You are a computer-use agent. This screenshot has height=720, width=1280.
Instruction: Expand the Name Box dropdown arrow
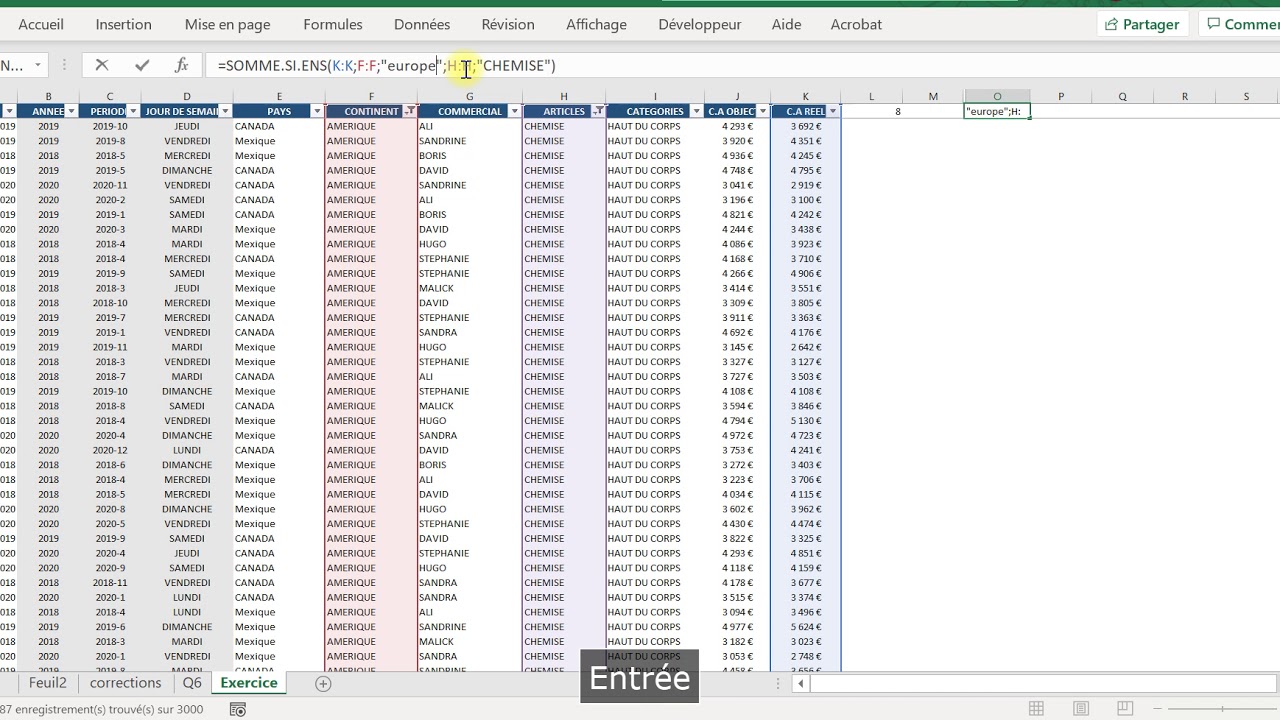[38, 65]
